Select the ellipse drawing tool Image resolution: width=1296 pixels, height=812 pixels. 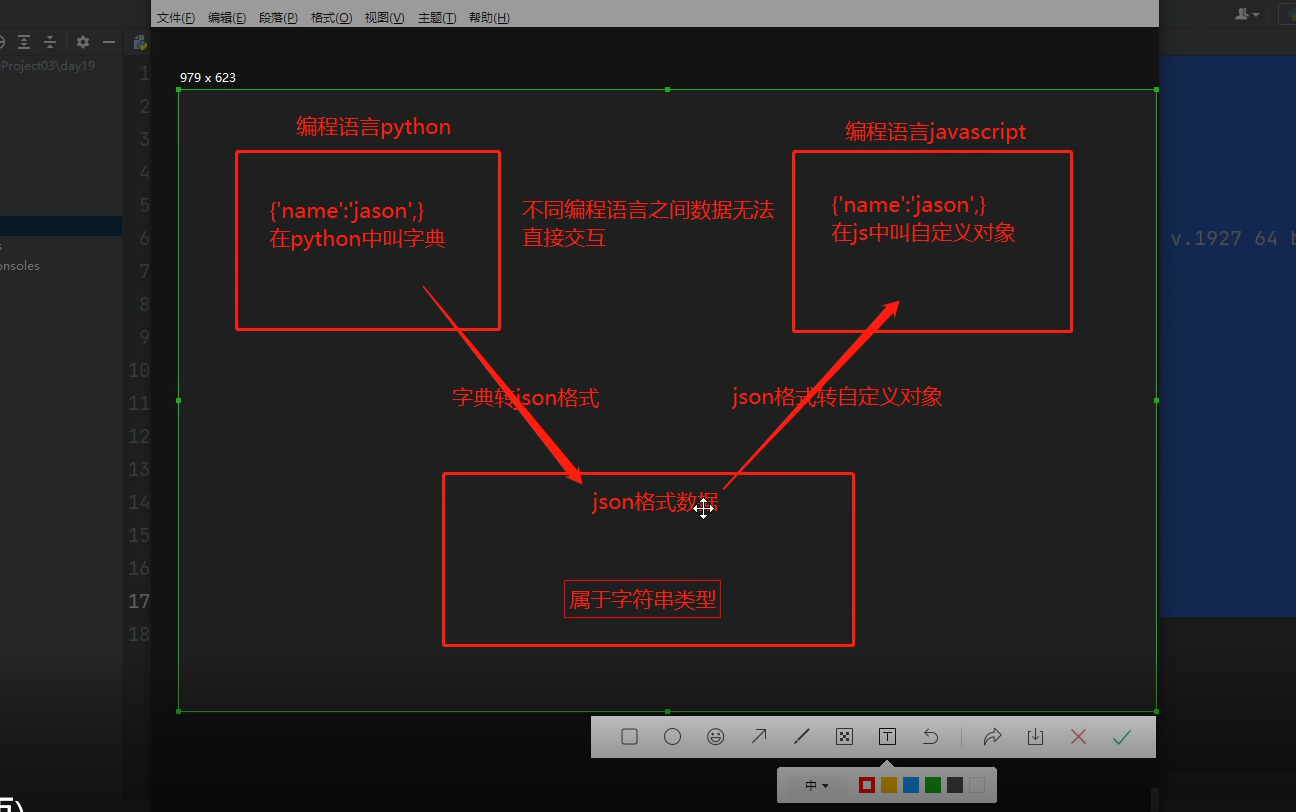click(x=672, y=737)
